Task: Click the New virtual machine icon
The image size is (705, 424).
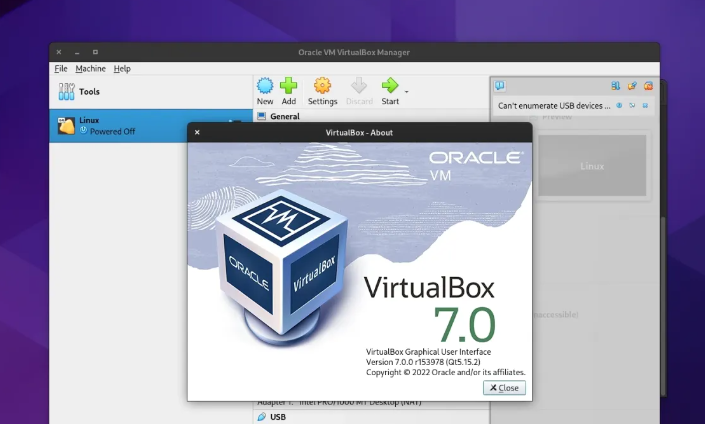Action: pyautogui.click(x=265, y=85)
